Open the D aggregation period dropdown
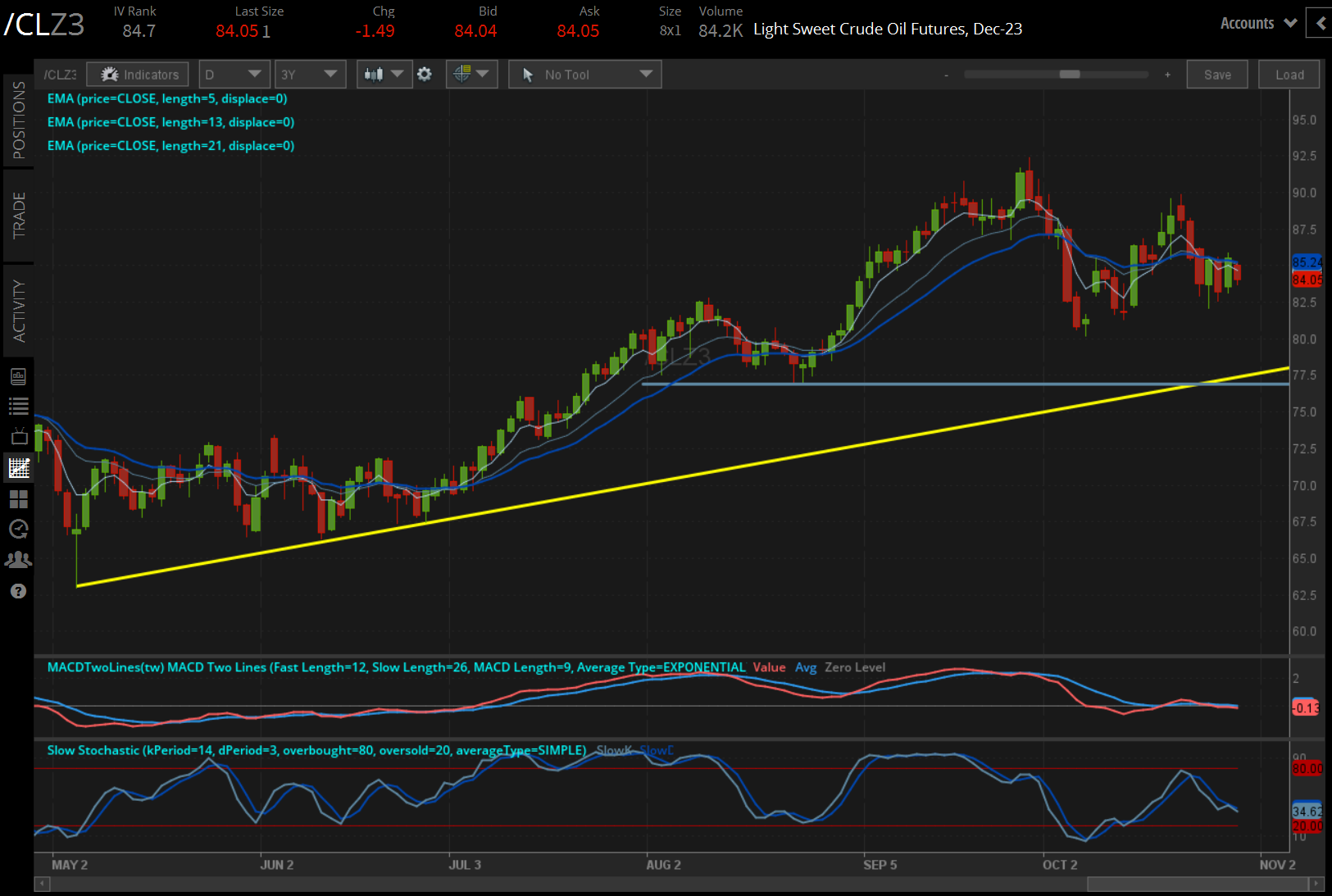Image resolution: width=1332 pixels, height=896 pixels. click(x=234, y=75)
